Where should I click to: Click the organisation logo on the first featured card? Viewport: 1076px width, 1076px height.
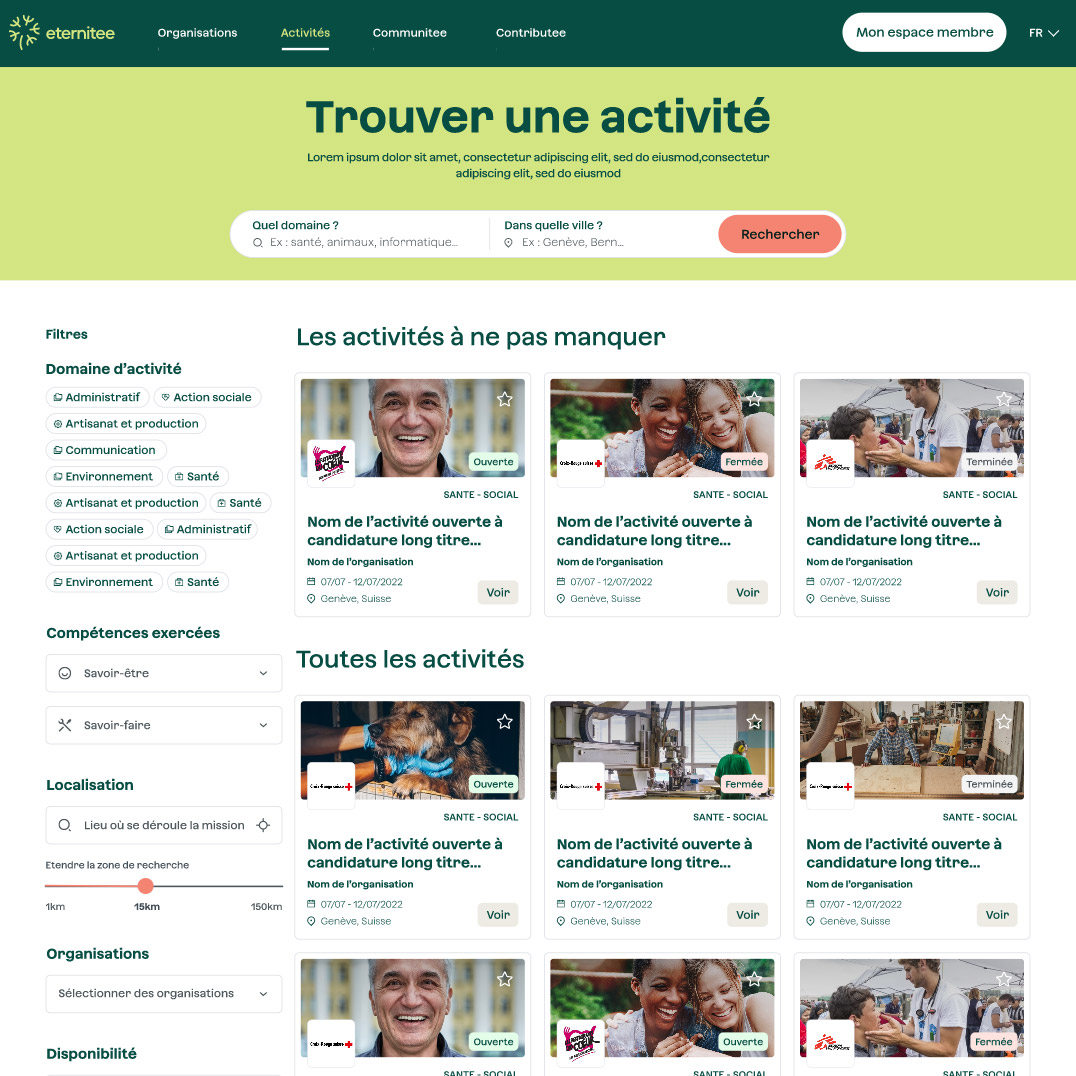click(331, 463)
